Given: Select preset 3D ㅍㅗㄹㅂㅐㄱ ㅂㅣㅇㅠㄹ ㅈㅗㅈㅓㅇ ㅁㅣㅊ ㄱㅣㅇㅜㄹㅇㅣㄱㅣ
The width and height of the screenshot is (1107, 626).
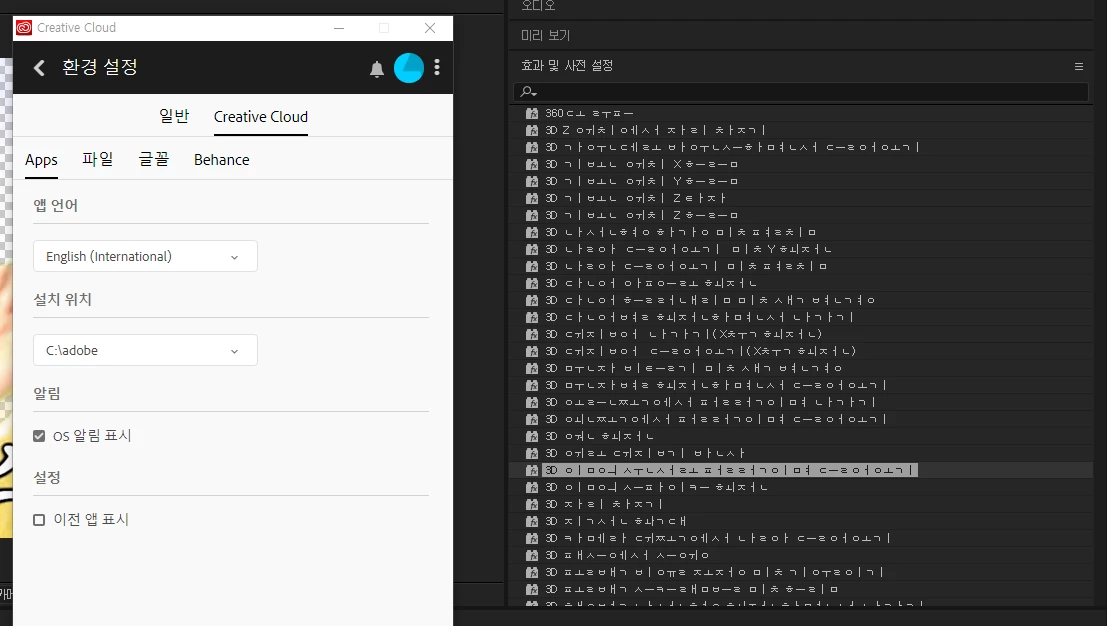Looking at the screenshot, I should click(714, 572).
